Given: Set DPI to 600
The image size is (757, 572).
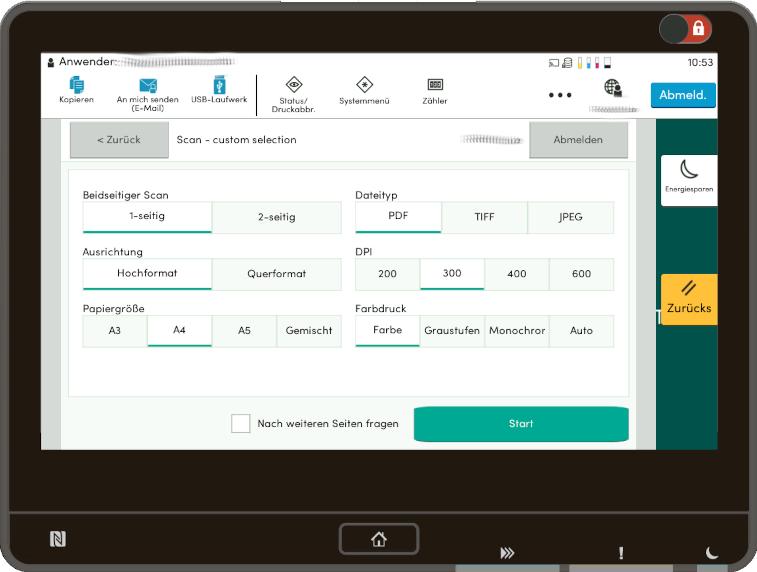Looking at the screenshot, I should point(581,274).
